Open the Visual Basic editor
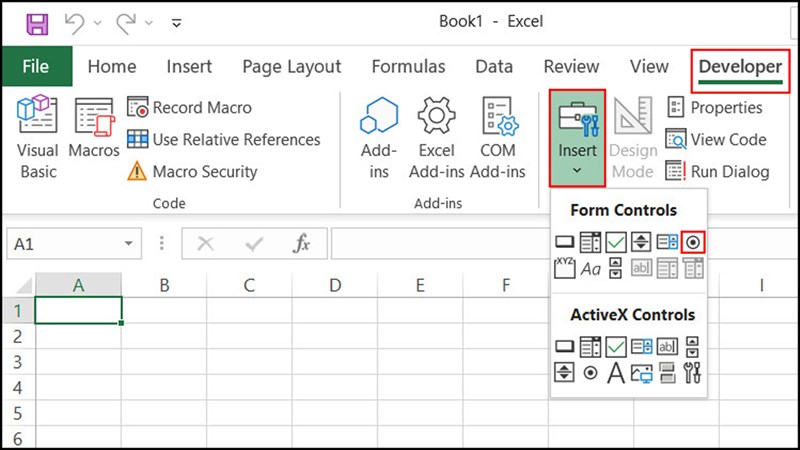This screenshot has width=800, height=450. tap(37, 137)
